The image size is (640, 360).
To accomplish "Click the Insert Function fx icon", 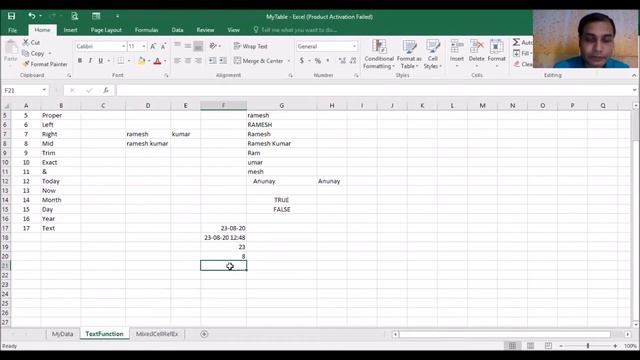I will (x=106, y=90).
